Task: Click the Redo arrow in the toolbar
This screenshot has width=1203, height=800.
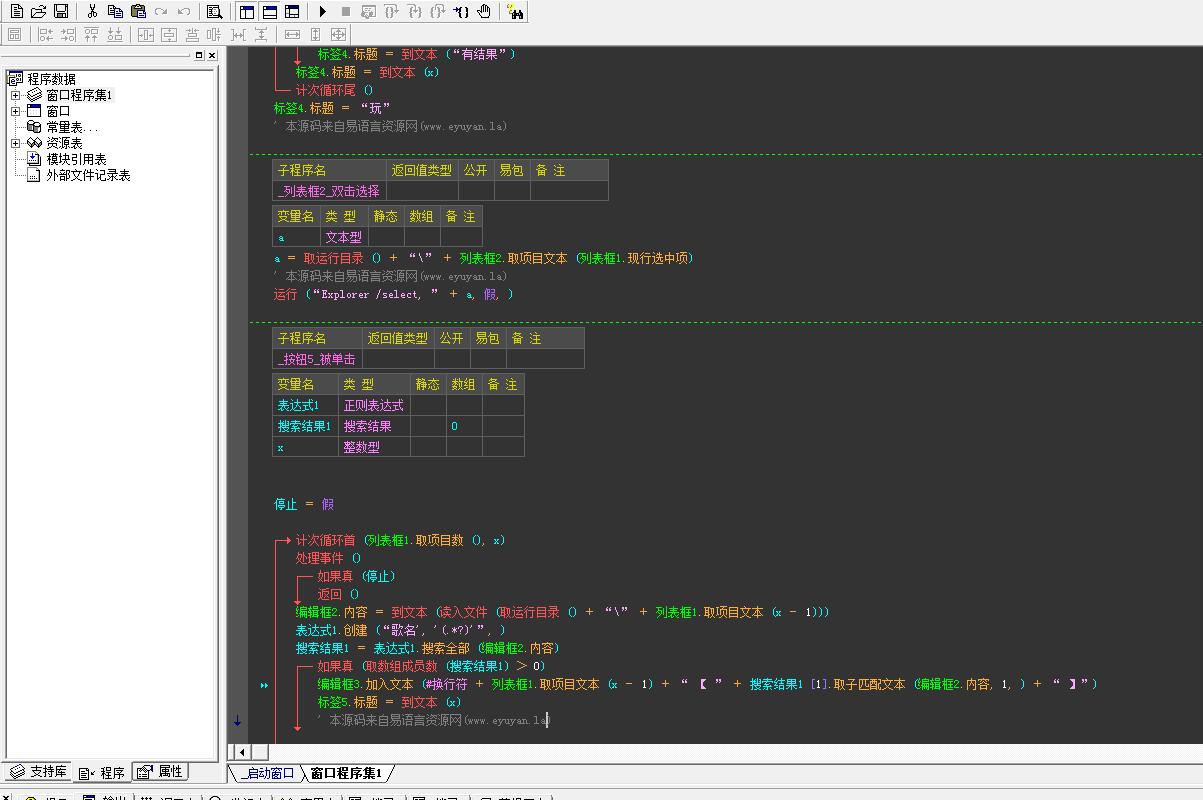Action: click(x=161, y=12)
